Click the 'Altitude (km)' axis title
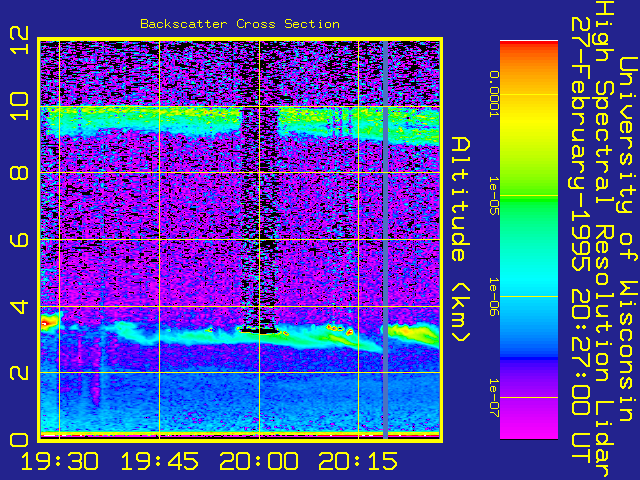 pyautogui.click(x=460, y=240)
